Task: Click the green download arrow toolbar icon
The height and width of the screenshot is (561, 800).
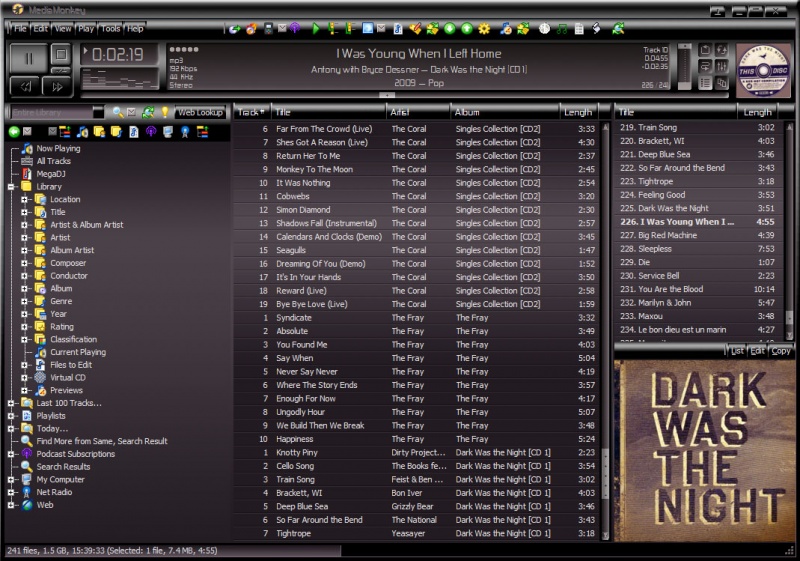Action: pos(449,29)
